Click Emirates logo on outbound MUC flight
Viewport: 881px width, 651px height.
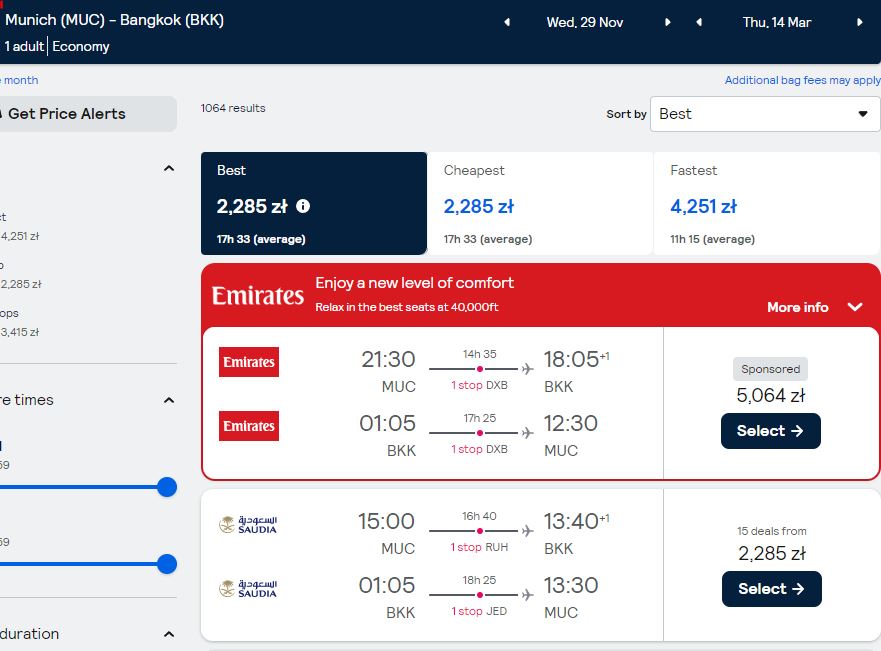point(249,362)
